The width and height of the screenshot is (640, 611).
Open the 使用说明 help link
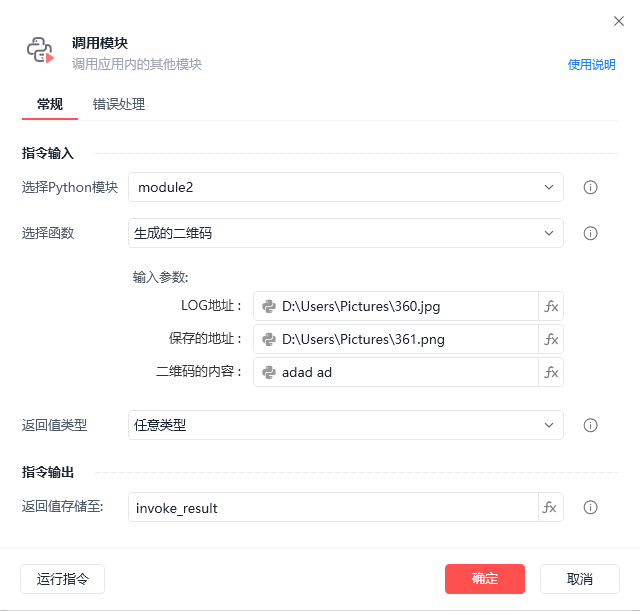coord(591,64)
